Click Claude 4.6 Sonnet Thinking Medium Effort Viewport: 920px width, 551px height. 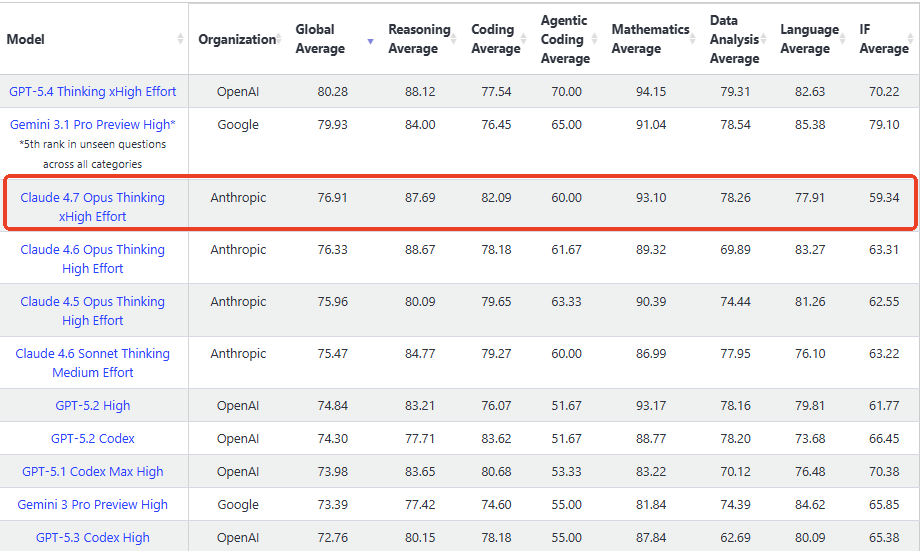(93, 363)
